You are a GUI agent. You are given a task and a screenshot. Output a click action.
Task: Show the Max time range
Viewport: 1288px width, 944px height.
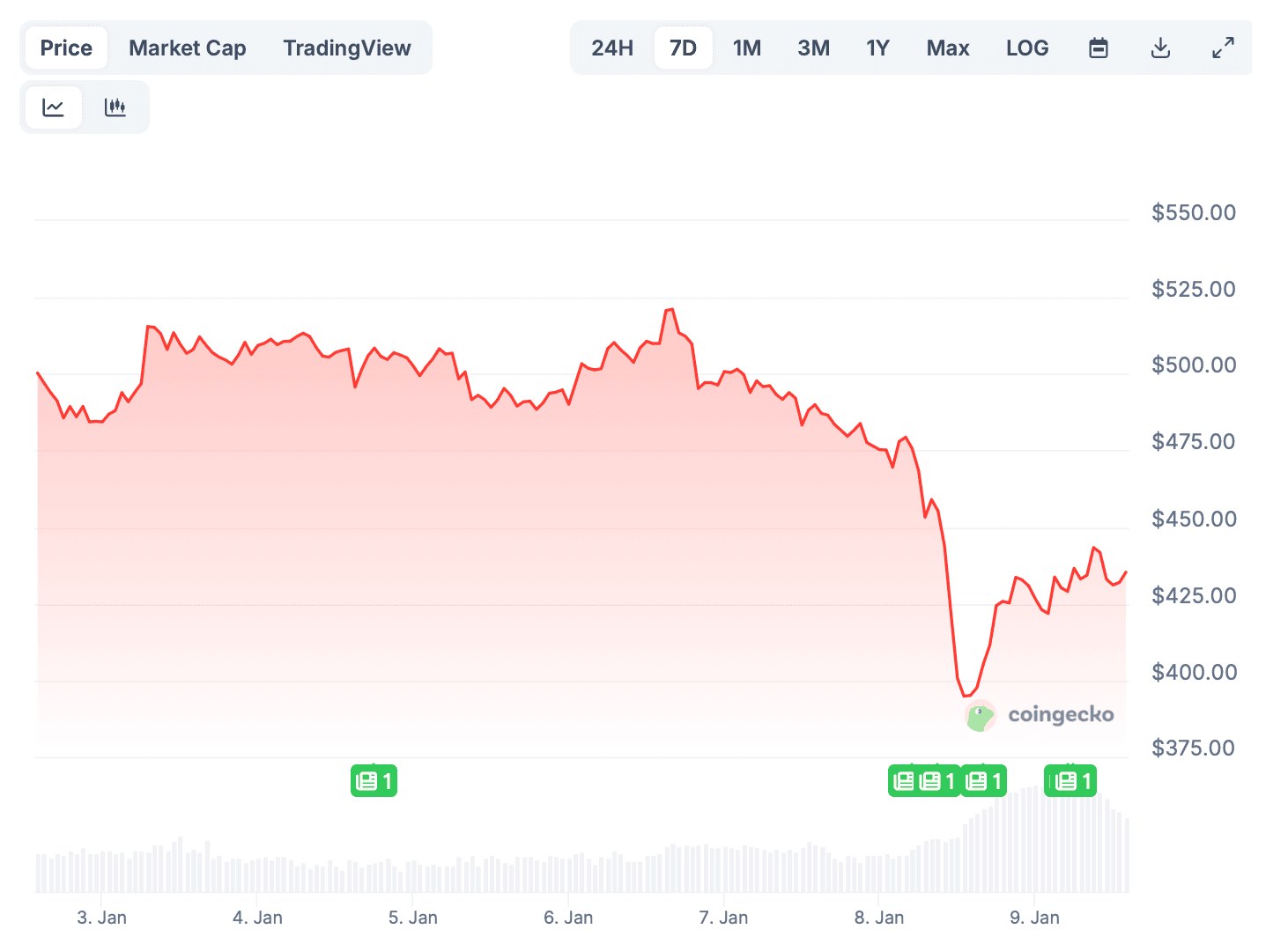tap(948, 48)
